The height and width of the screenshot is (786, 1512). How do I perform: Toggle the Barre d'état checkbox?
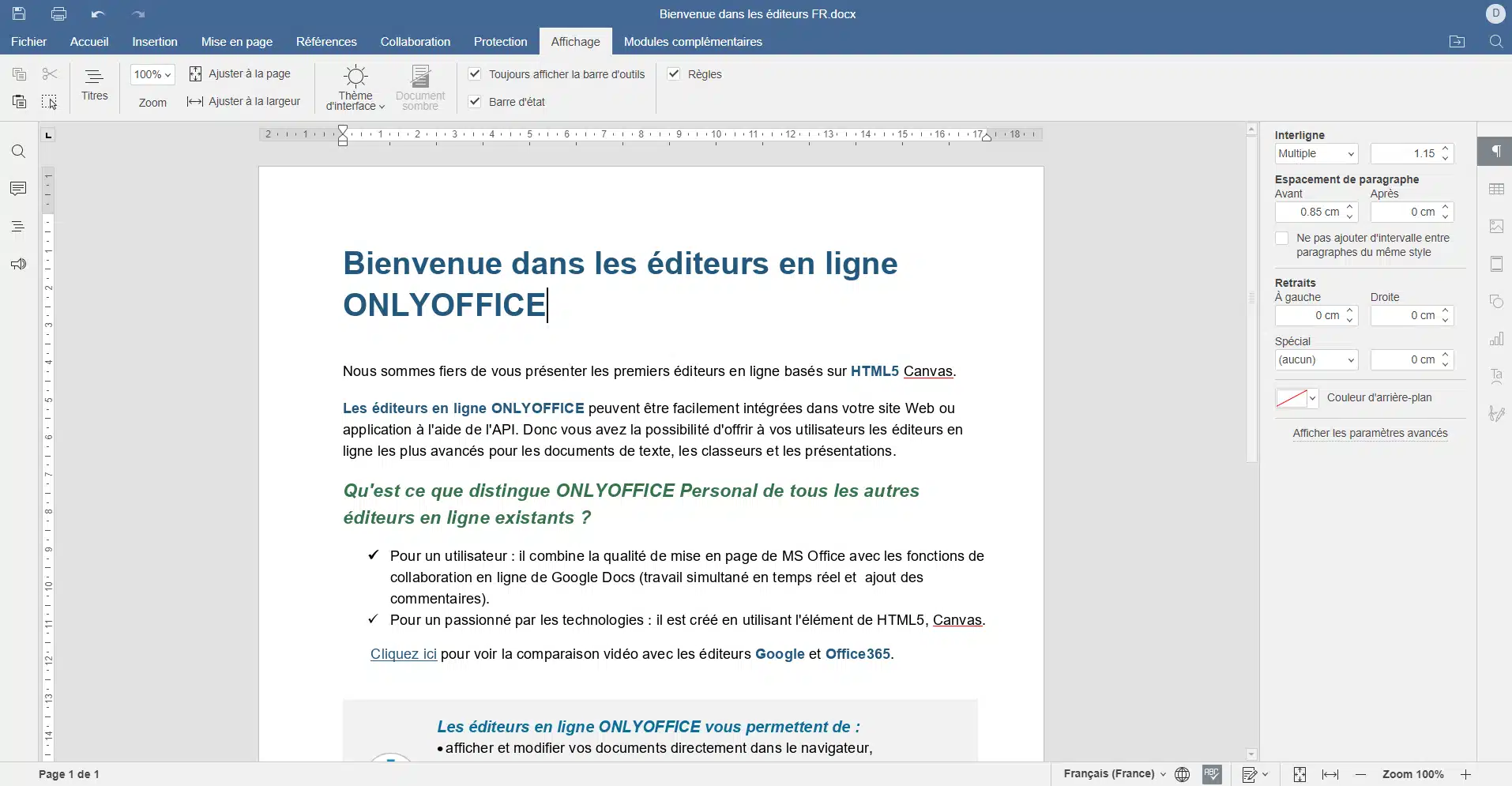[475, 101]
